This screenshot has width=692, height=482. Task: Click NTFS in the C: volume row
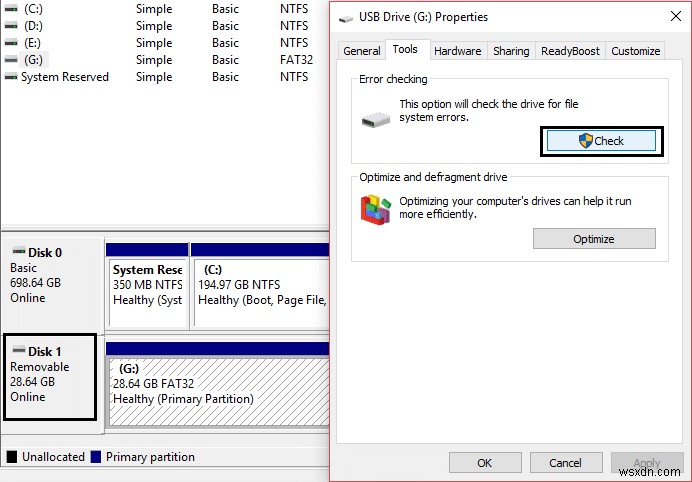pos(294,9)
